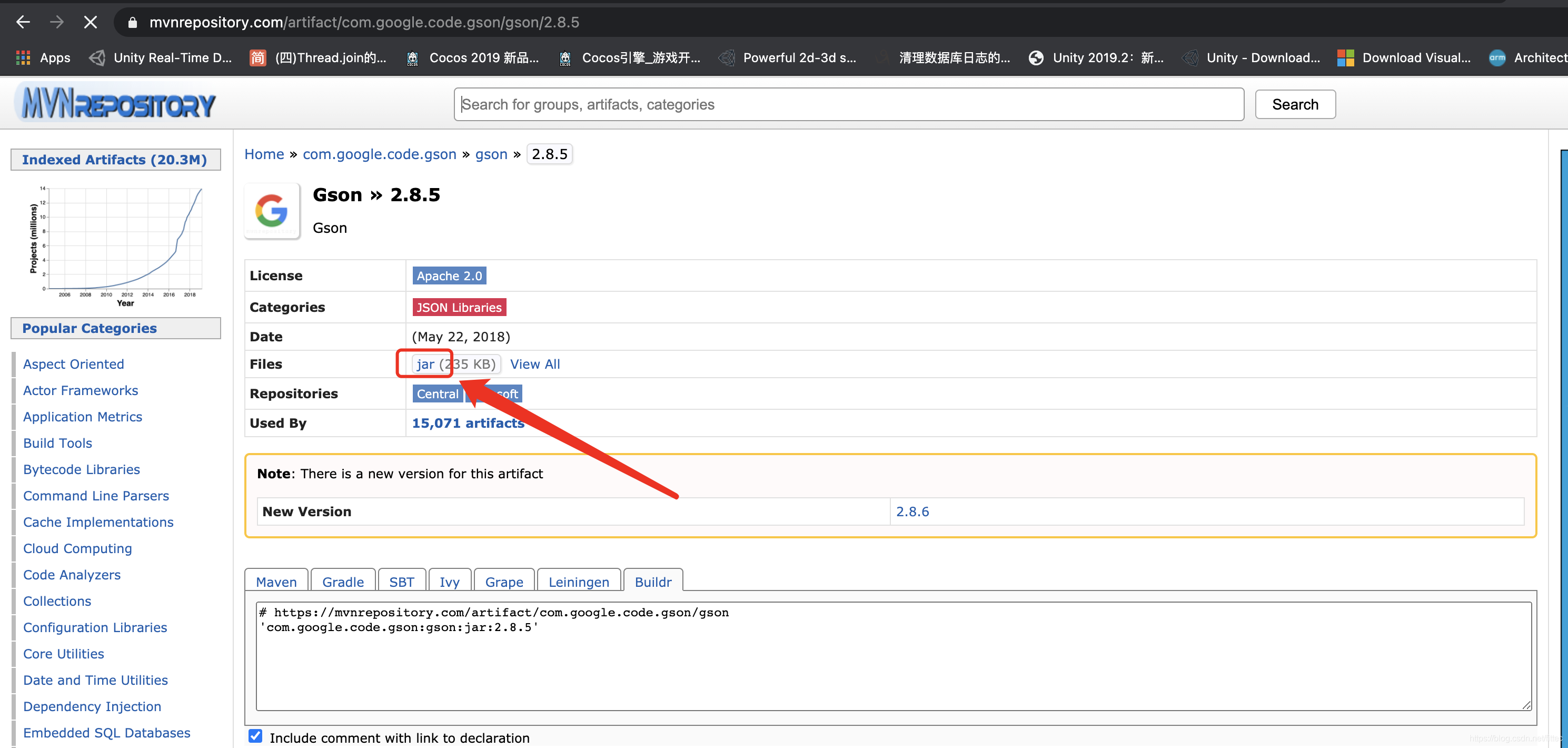Open Actor Frameworks category
Viewport: 1568px width, 748px height.
click(x=81, y=390)
